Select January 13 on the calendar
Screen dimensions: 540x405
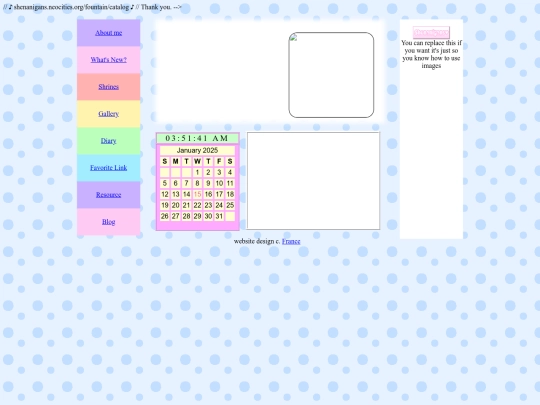[176, 194]
